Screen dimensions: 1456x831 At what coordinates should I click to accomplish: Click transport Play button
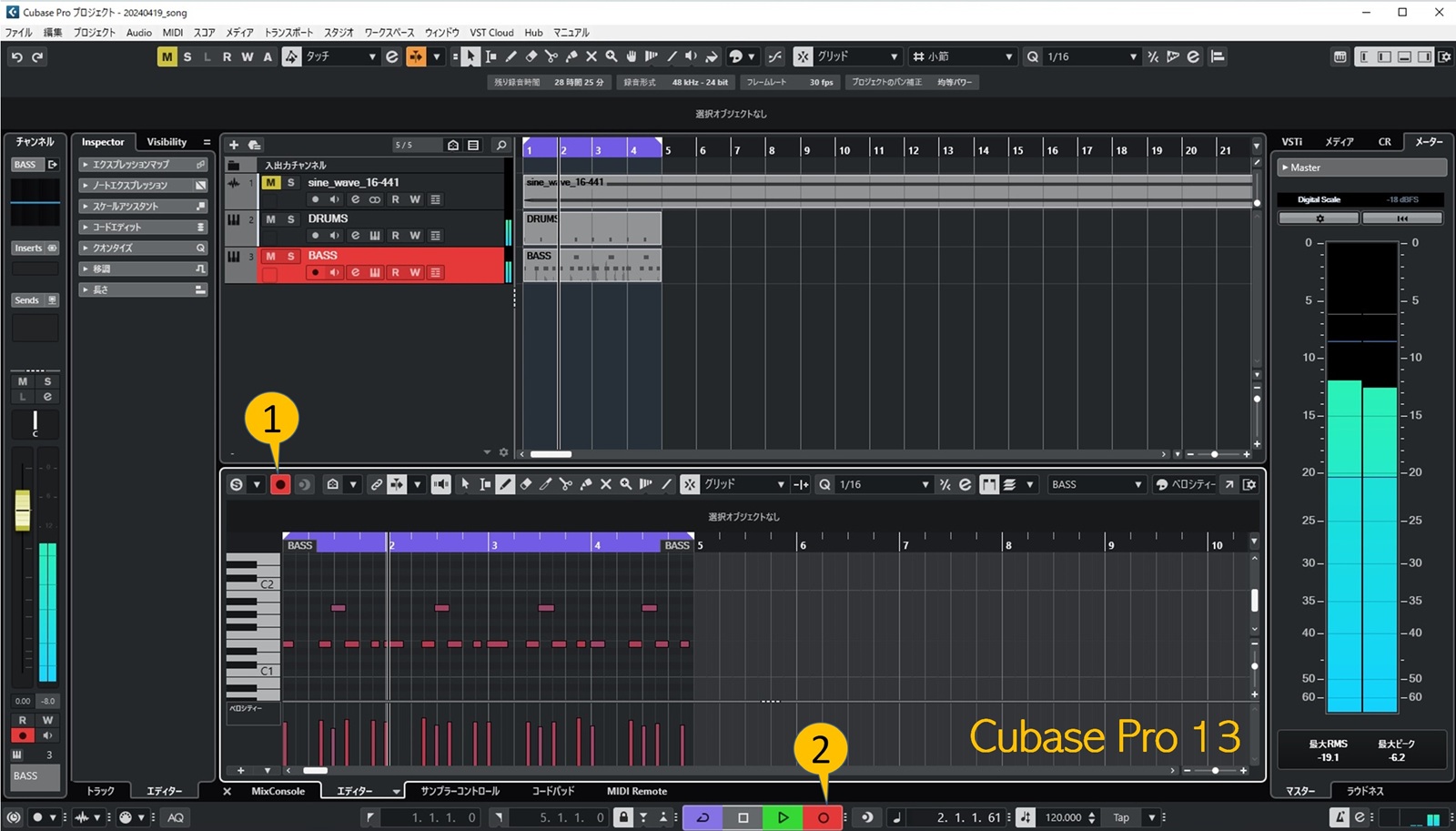(783, 817)
